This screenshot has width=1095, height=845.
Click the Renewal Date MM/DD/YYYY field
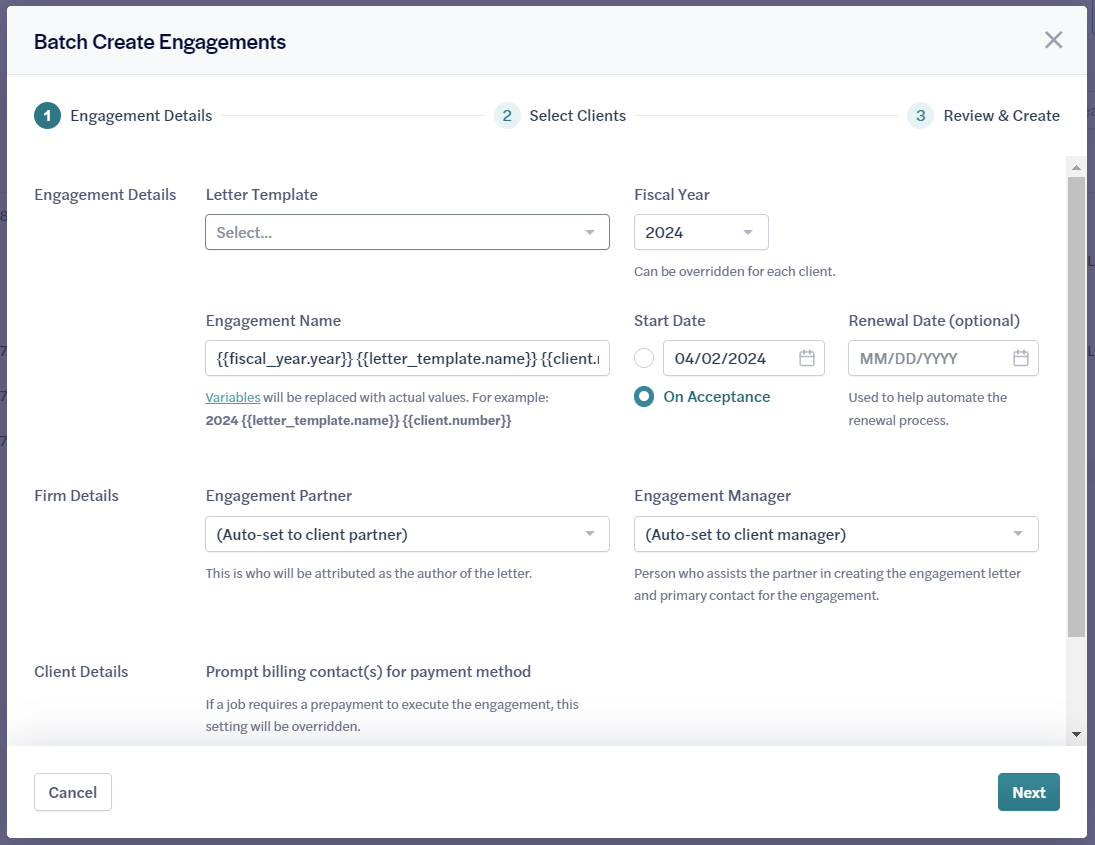[943, 358]
